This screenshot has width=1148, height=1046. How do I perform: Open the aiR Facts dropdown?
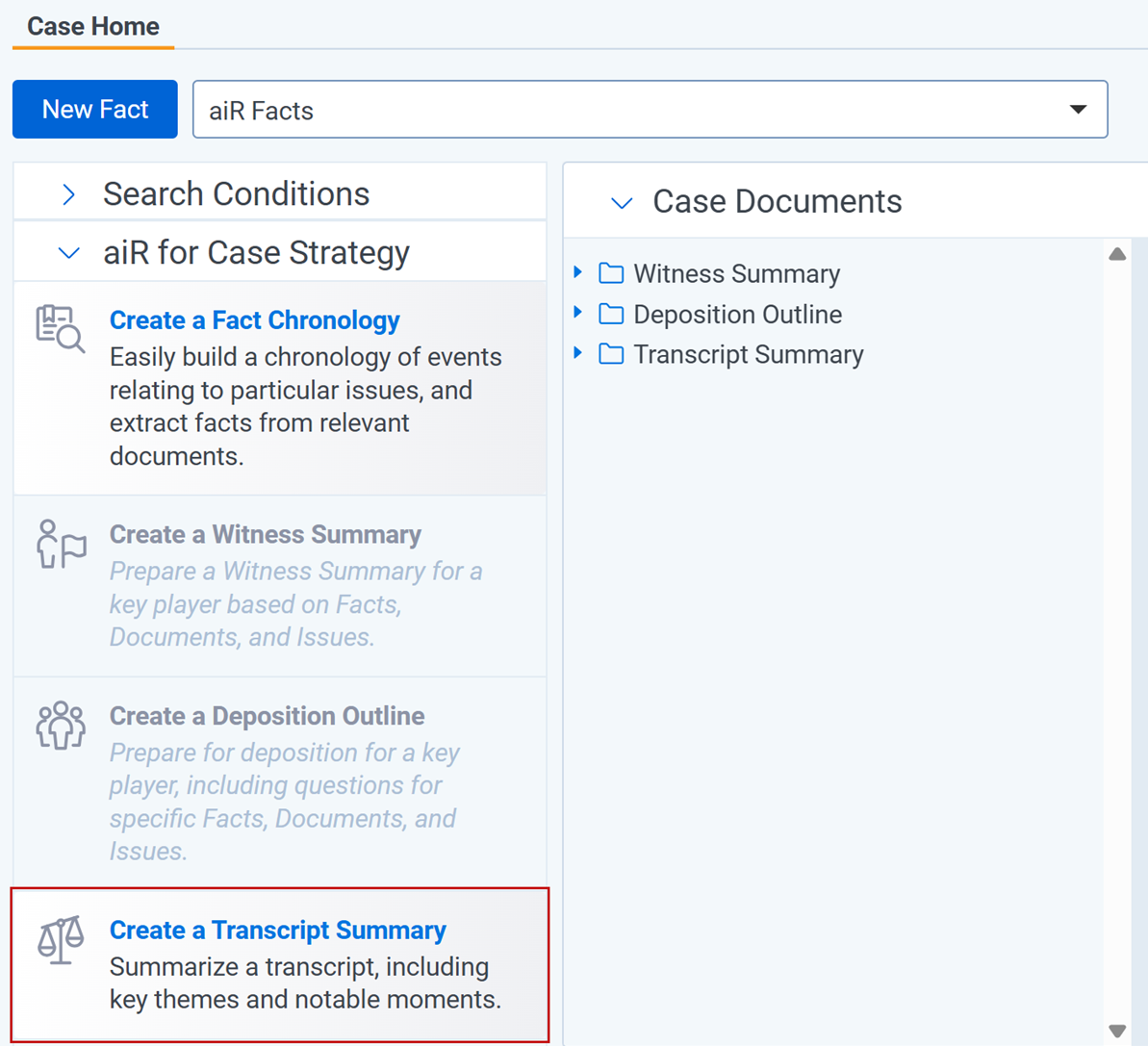click(651, 109)
